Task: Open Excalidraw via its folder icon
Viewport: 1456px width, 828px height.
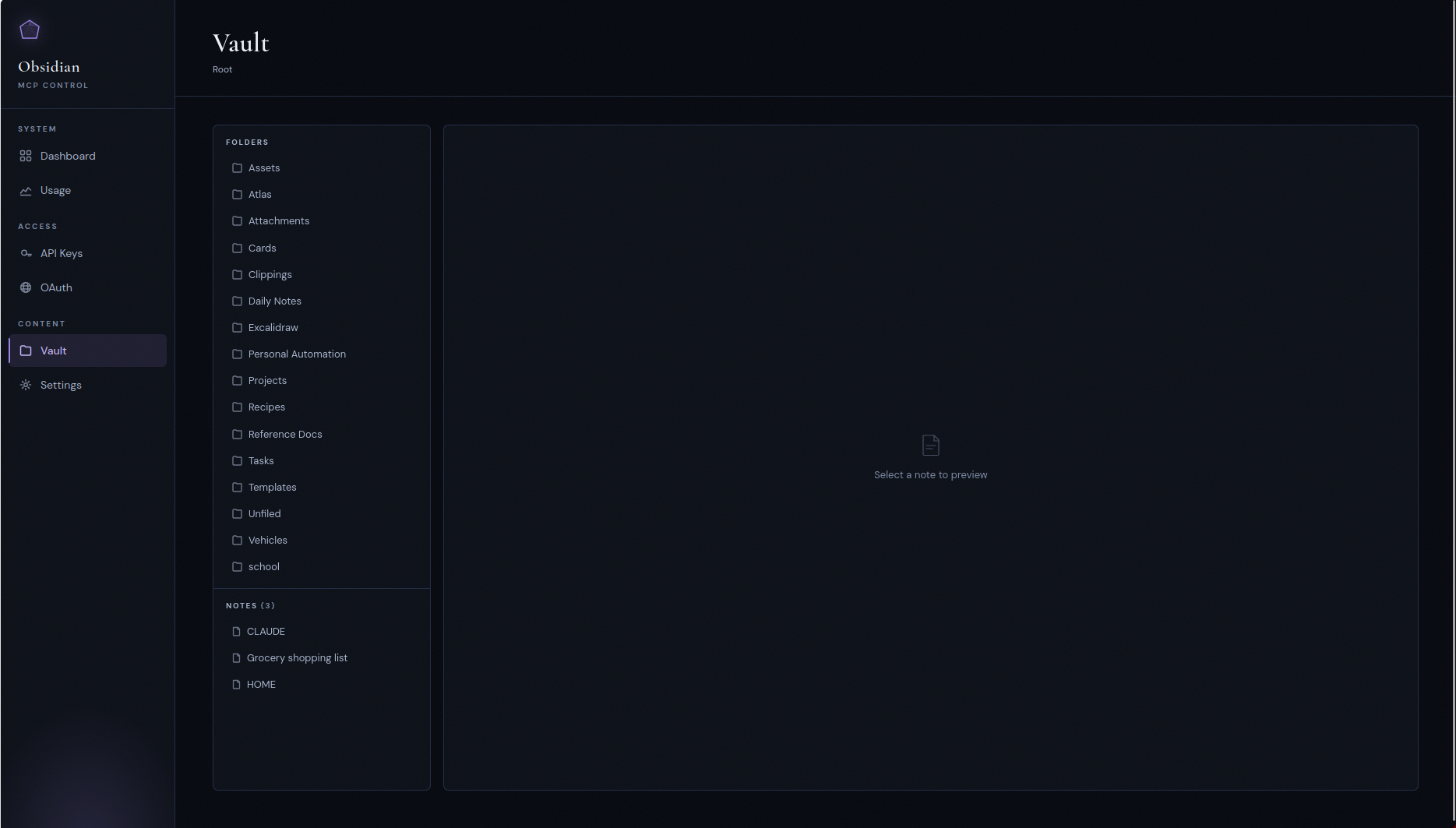Action: (x=238, y=328)
